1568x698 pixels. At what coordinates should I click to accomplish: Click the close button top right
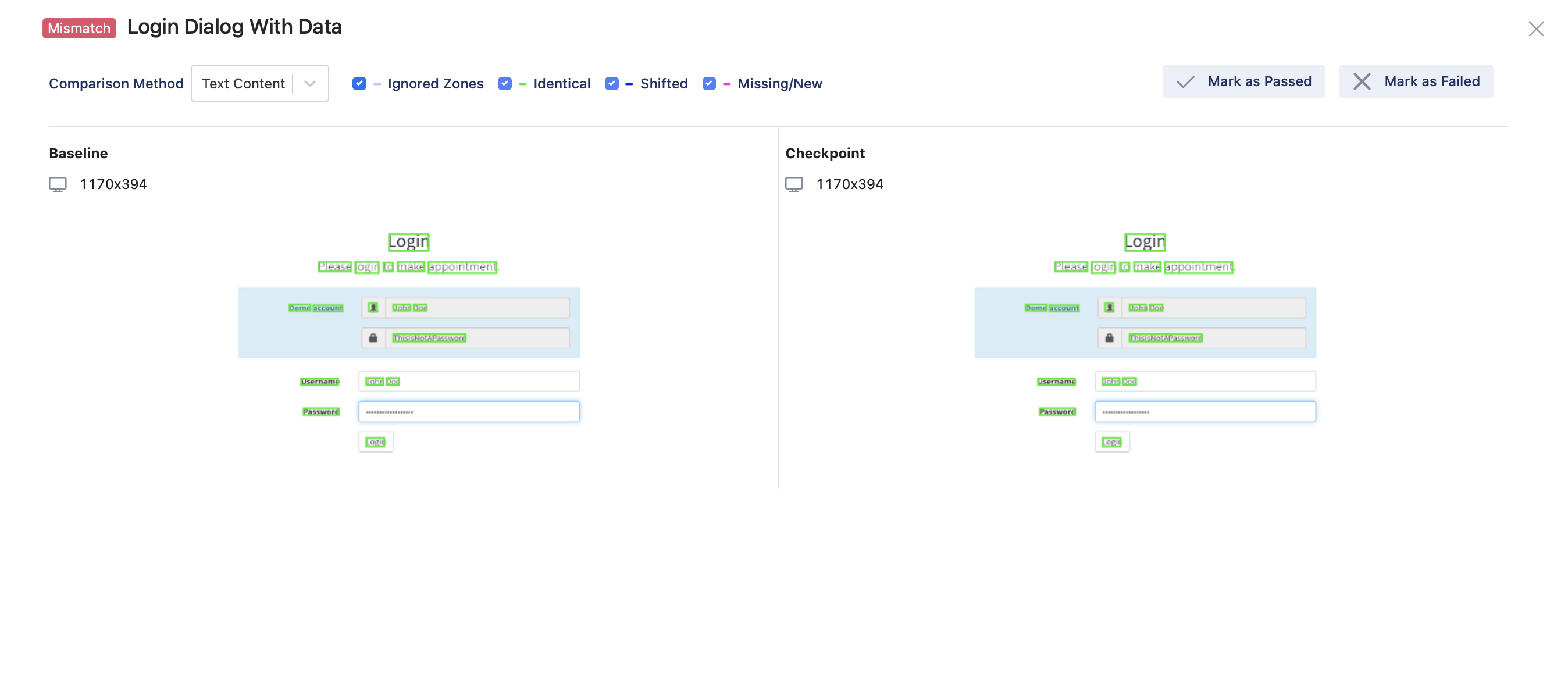click(1535, 28)
